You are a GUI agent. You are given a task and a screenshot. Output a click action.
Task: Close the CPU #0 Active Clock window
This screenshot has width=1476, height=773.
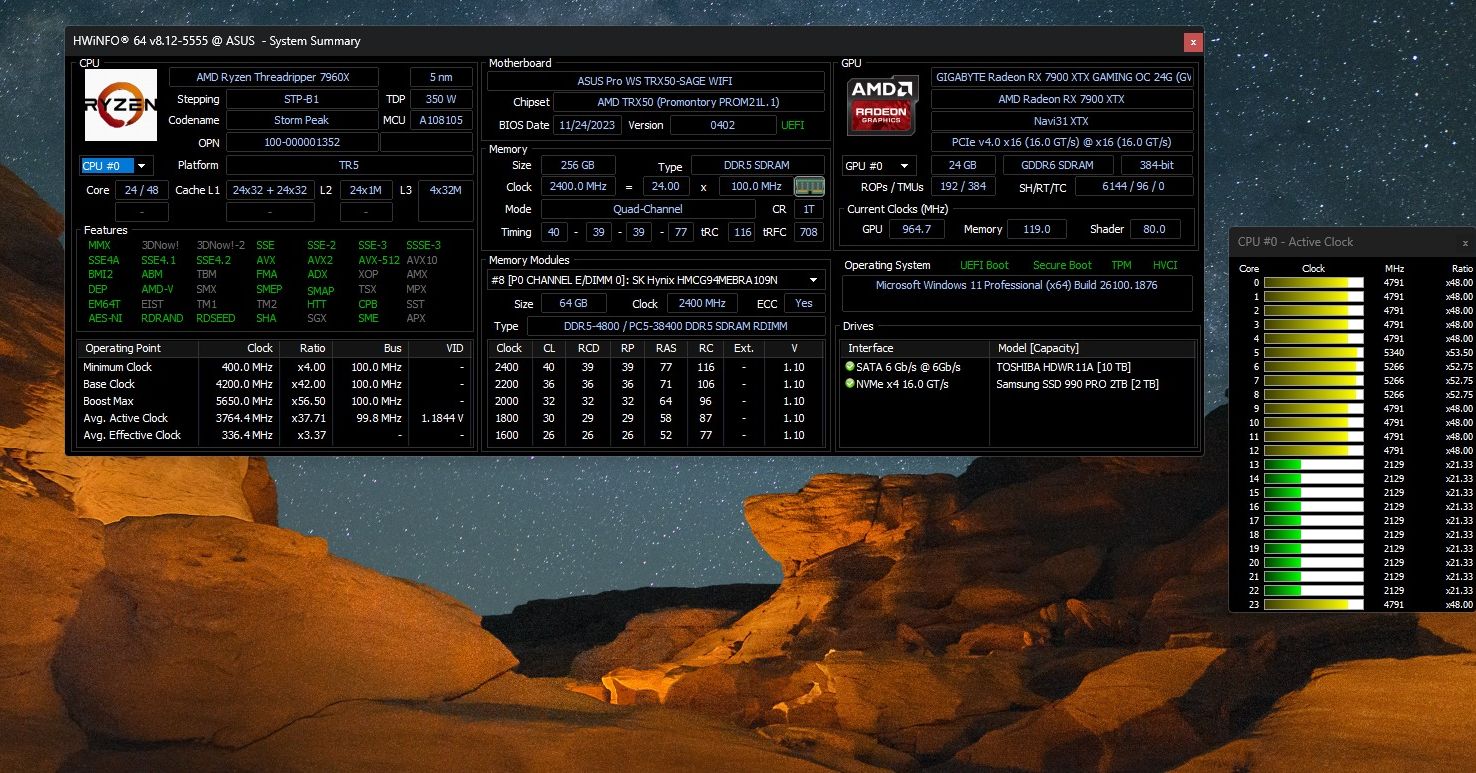(1465, 242)
